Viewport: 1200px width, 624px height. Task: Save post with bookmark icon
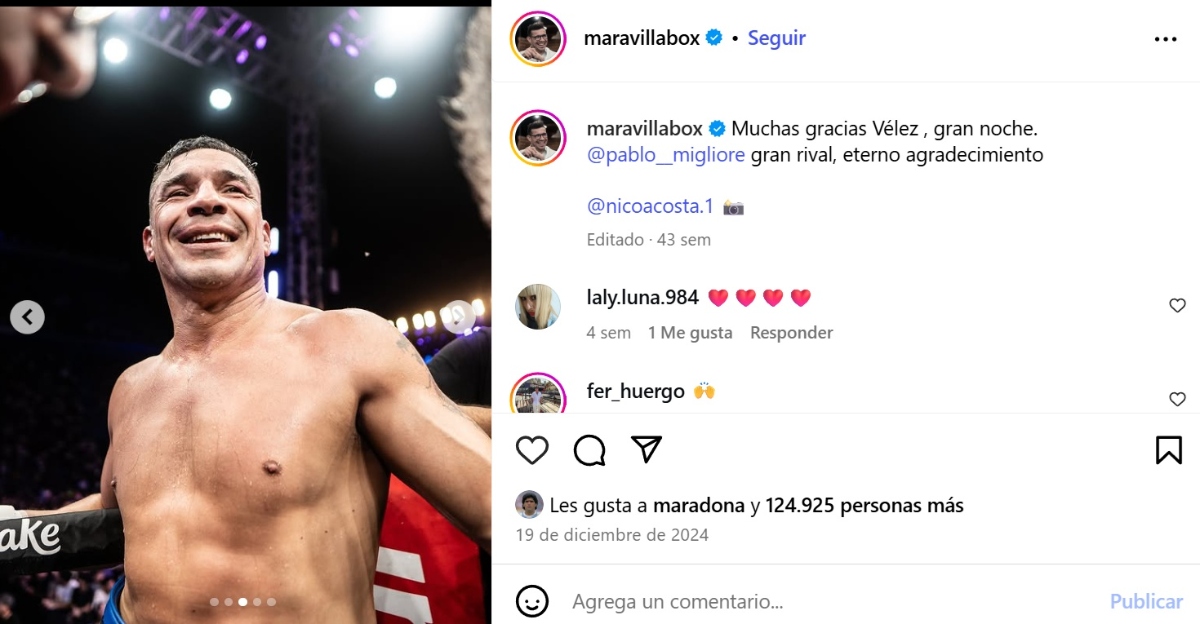coord(1169,450)
